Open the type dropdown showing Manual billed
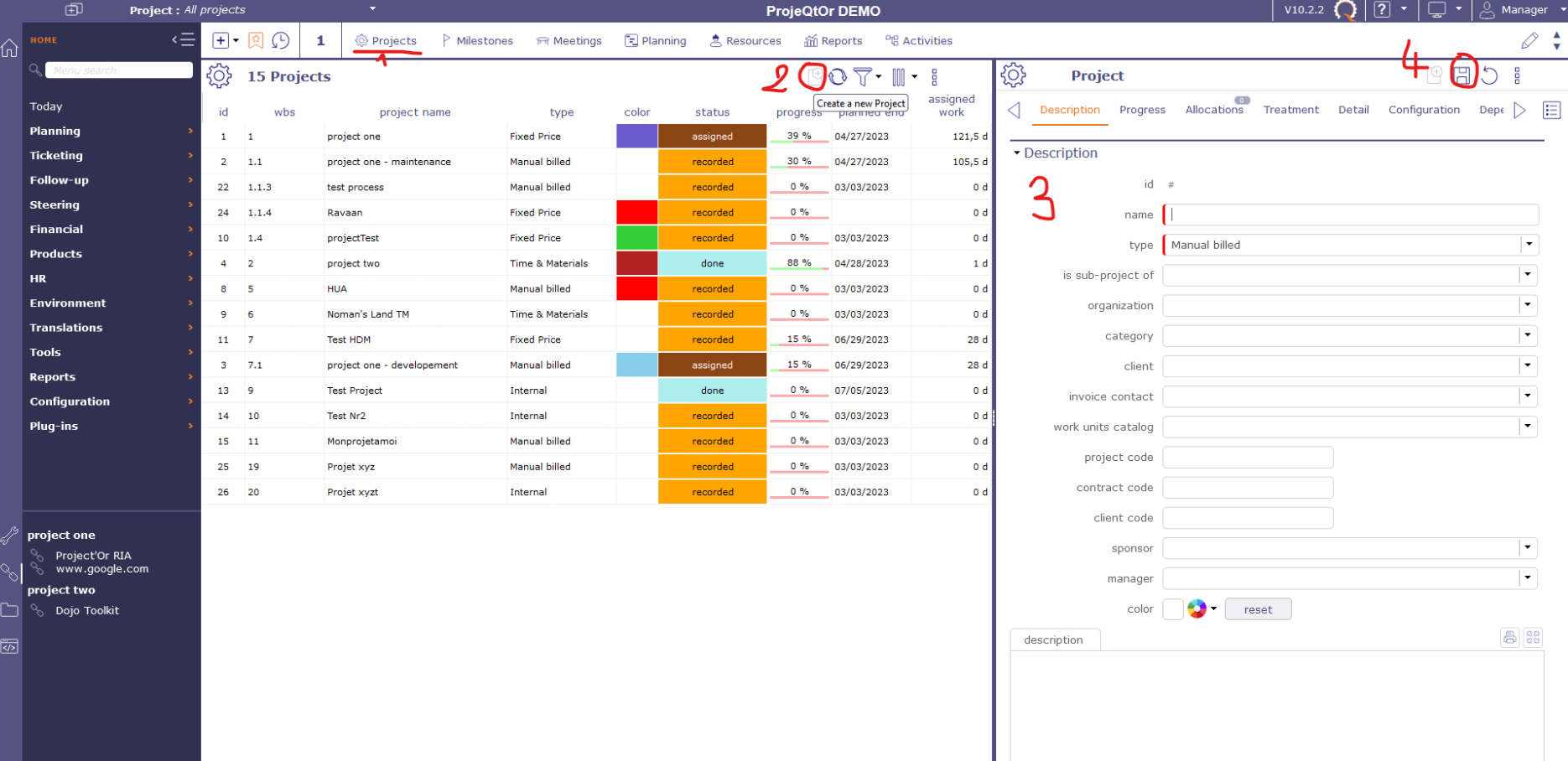The image size is (1568, 761). (1529, 245)
